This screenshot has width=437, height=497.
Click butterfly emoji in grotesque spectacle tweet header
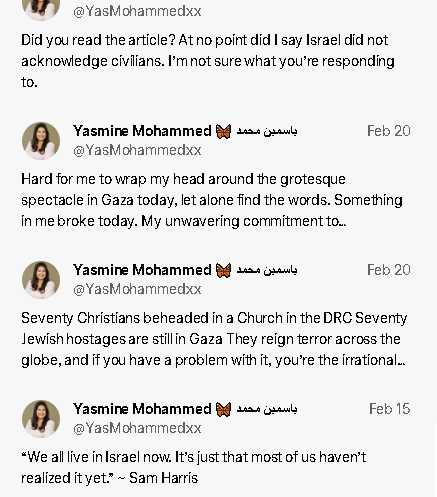coord(223,131)
